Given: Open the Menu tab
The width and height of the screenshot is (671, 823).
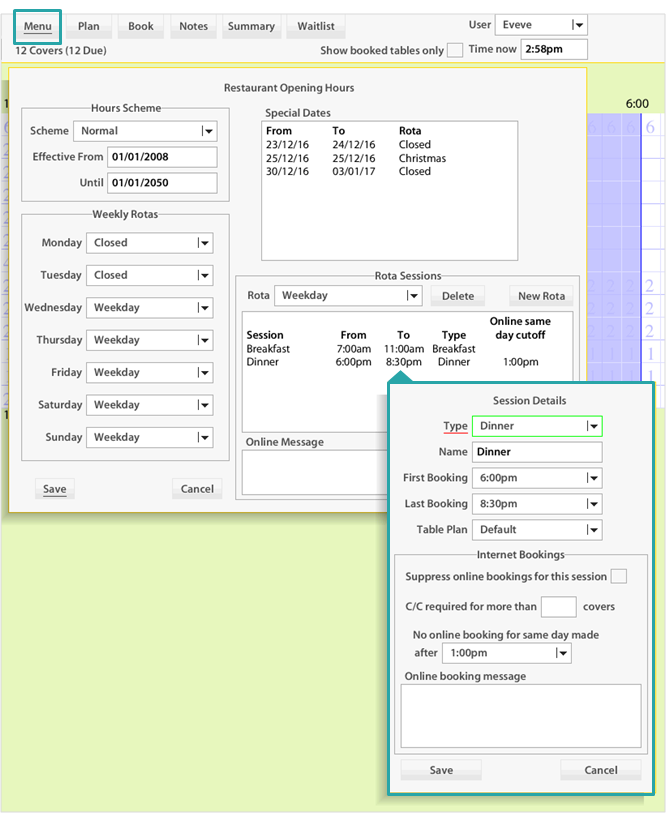Looking at the screenshot, I should point(37,26).
